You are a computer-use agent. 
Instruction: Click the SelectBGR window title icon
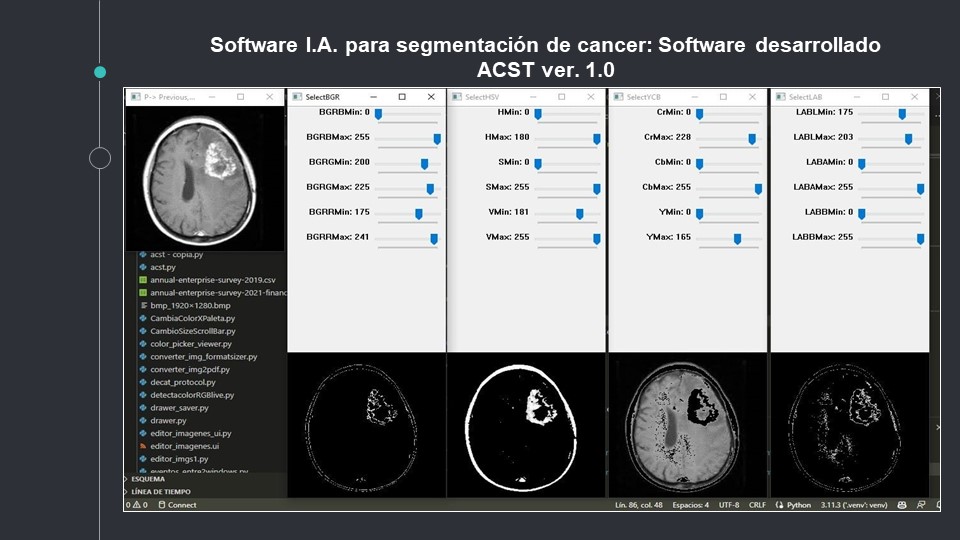pos(296,97)
